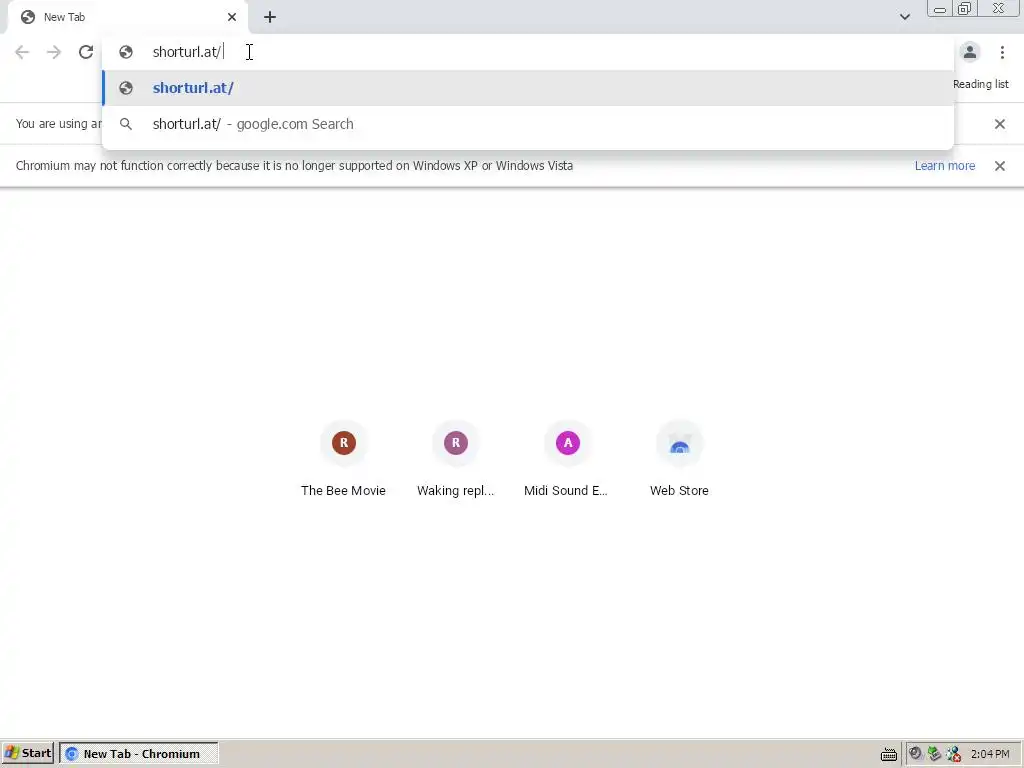Click the magnifier icon of the search suggestion
1024x768 pixels.
pos(126,124)
